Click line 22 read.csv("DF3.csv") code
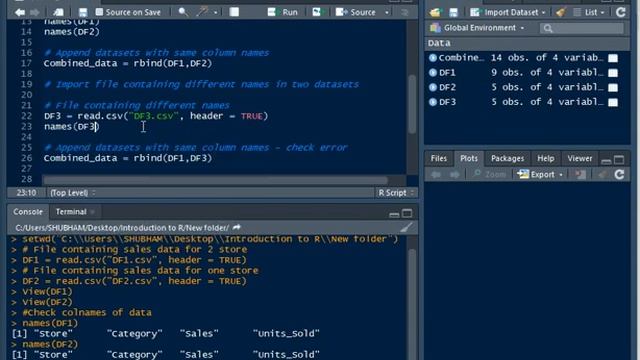Screen dimensions: 640x360 click(x=156, y=116)
